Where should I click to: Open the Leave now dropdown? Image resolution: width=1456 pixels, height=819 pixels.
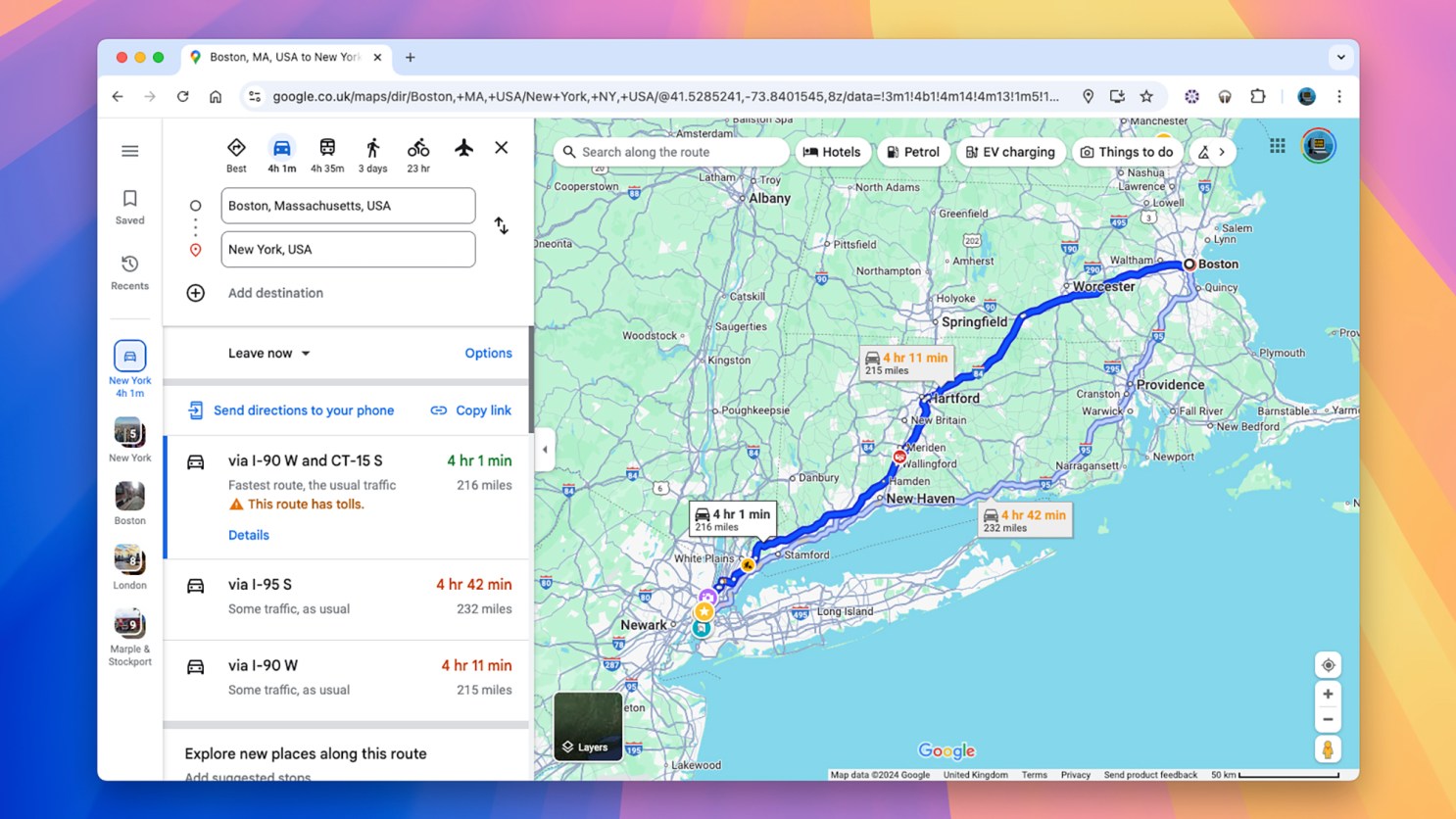click(267, 353)
